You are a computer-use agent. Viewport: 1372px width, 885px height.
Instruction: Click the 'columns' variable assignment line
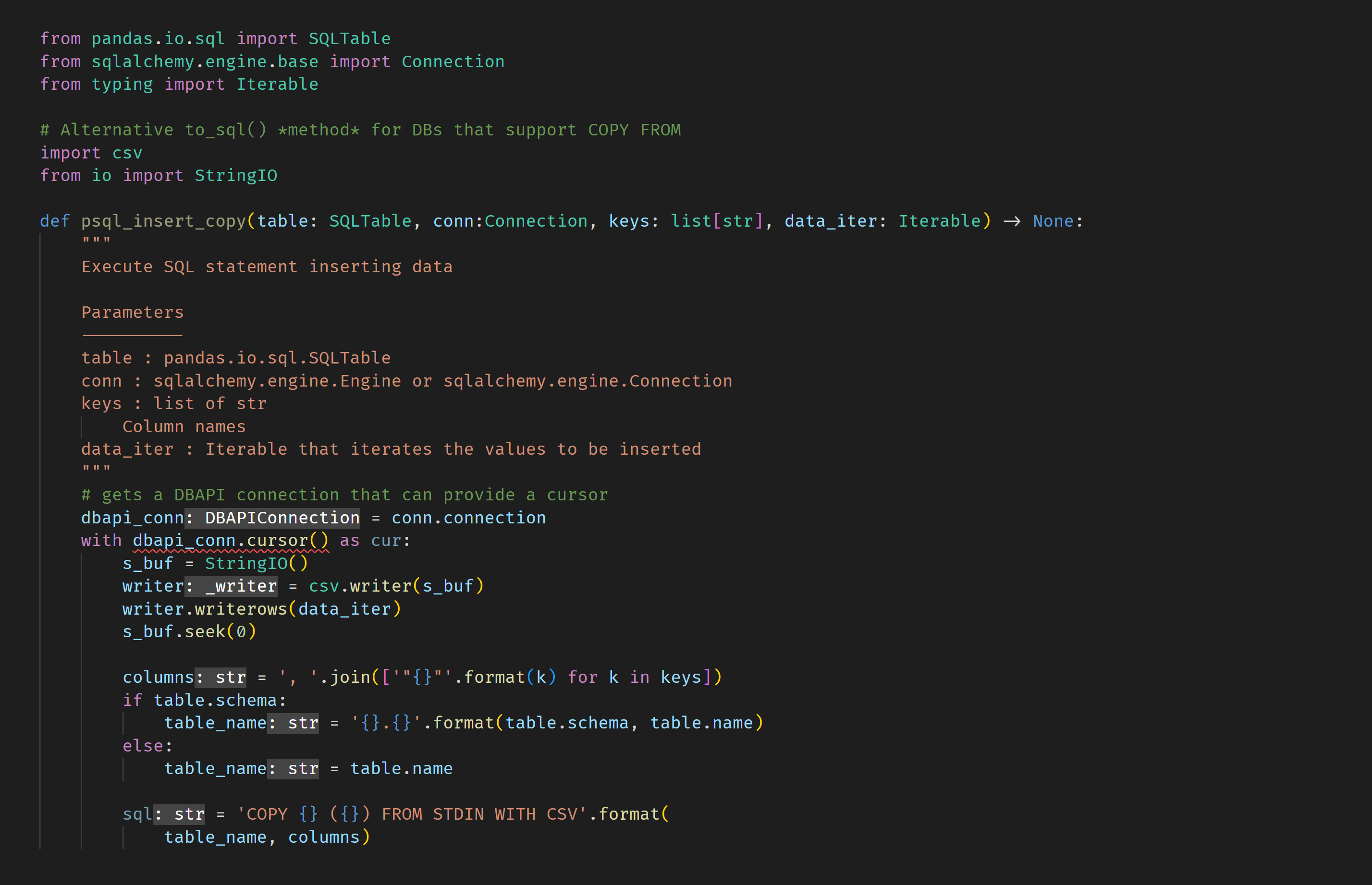[x=422, y=678]
